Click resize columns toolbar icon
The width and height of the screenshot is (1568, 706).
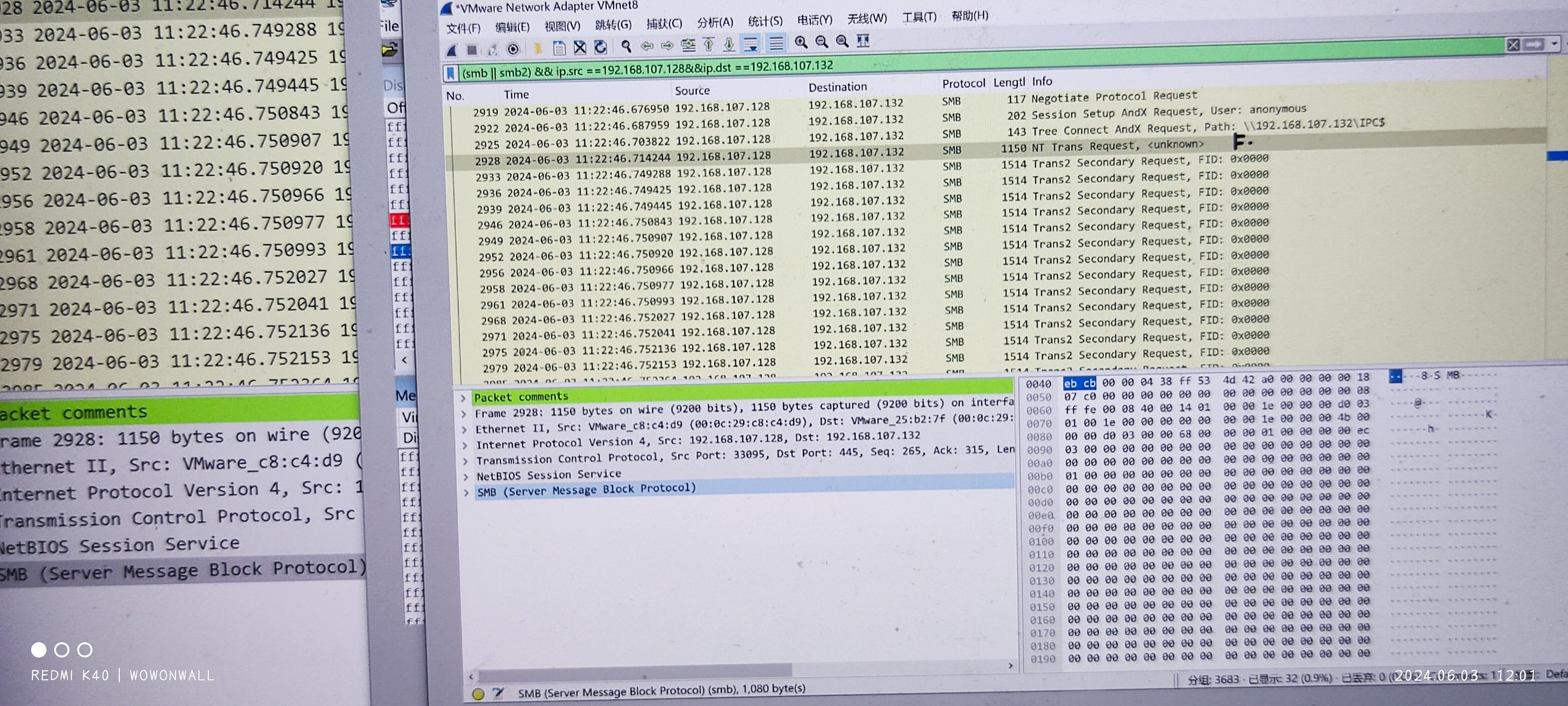(x=862, y=41)
